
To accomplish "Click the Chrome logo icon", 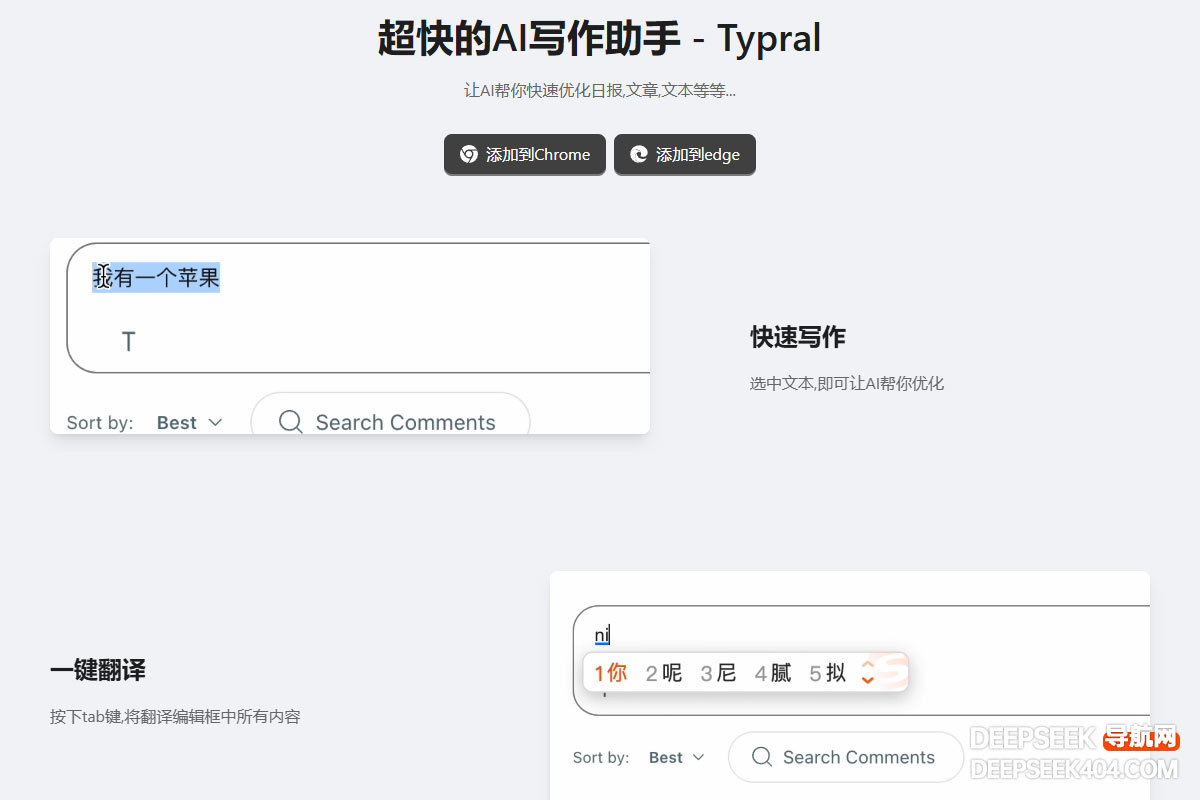I will [468, 155].
